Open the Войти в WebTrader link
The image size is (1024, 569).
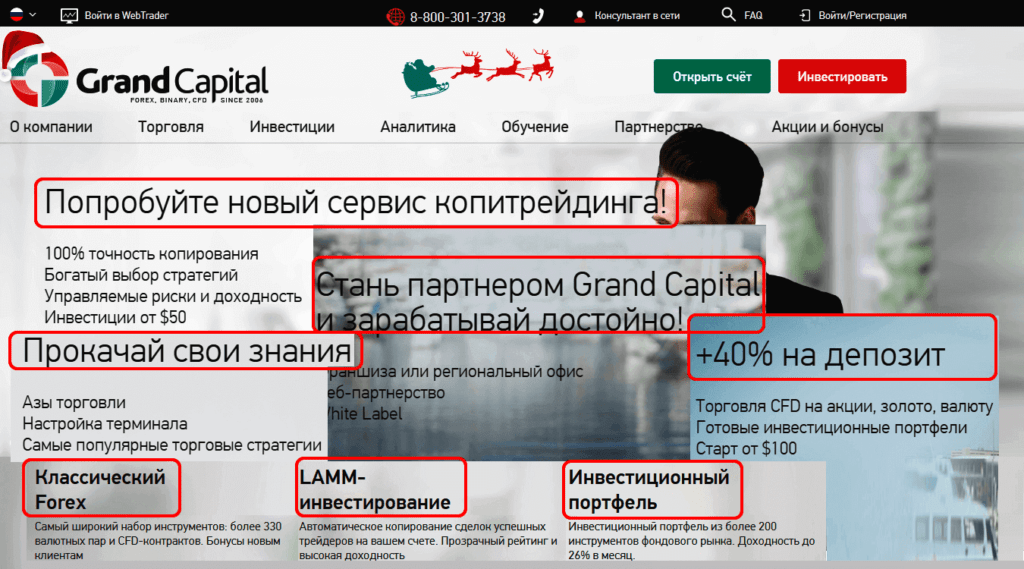click(126, 15)
